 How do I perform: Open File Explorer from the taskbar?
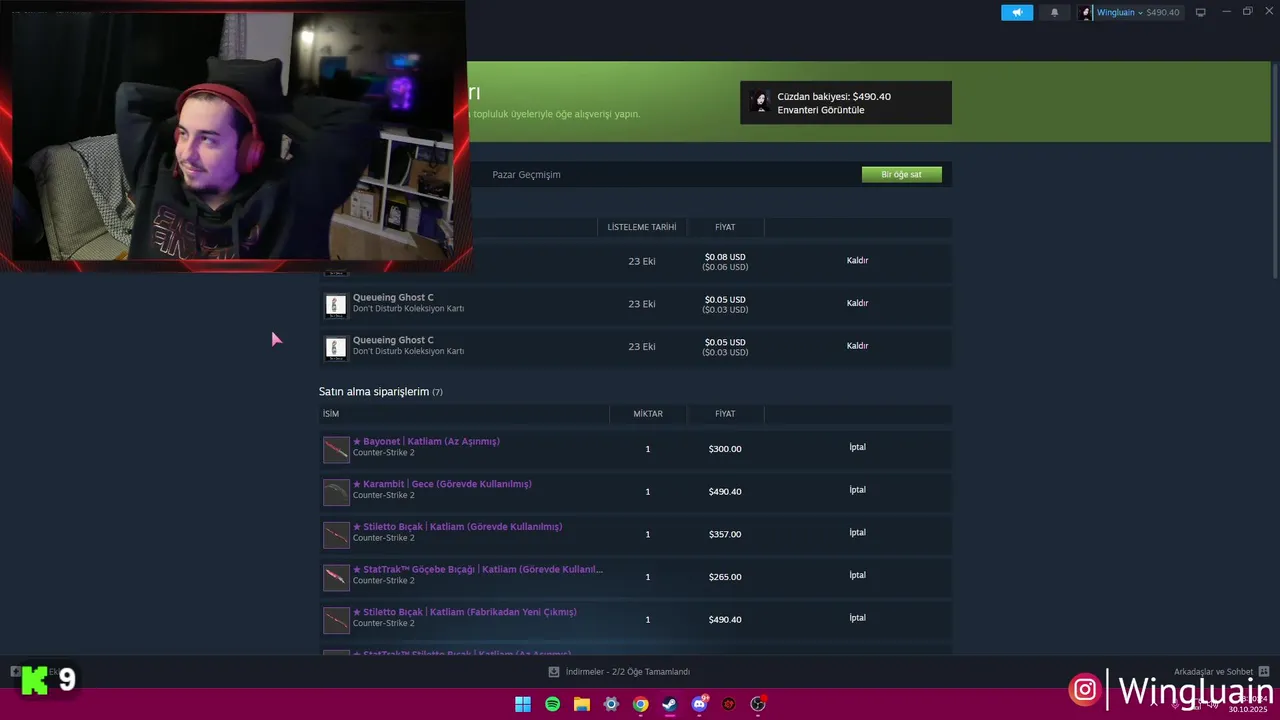tap(582, 704)
